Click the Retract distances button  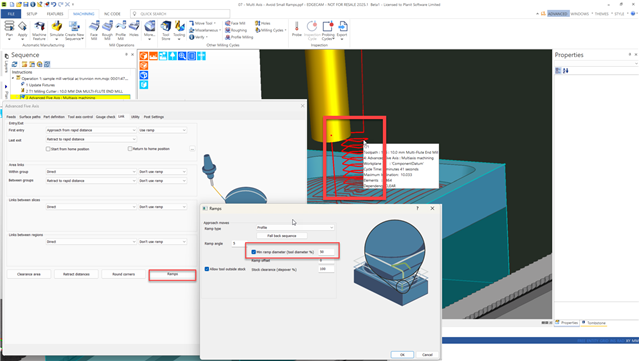tap(76, 274)
